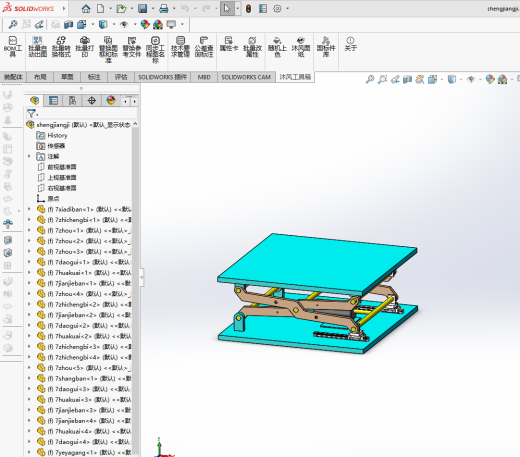520x457 pixels.
Task: Open the 国标件库 standard parts library
Action: [326, 46]
